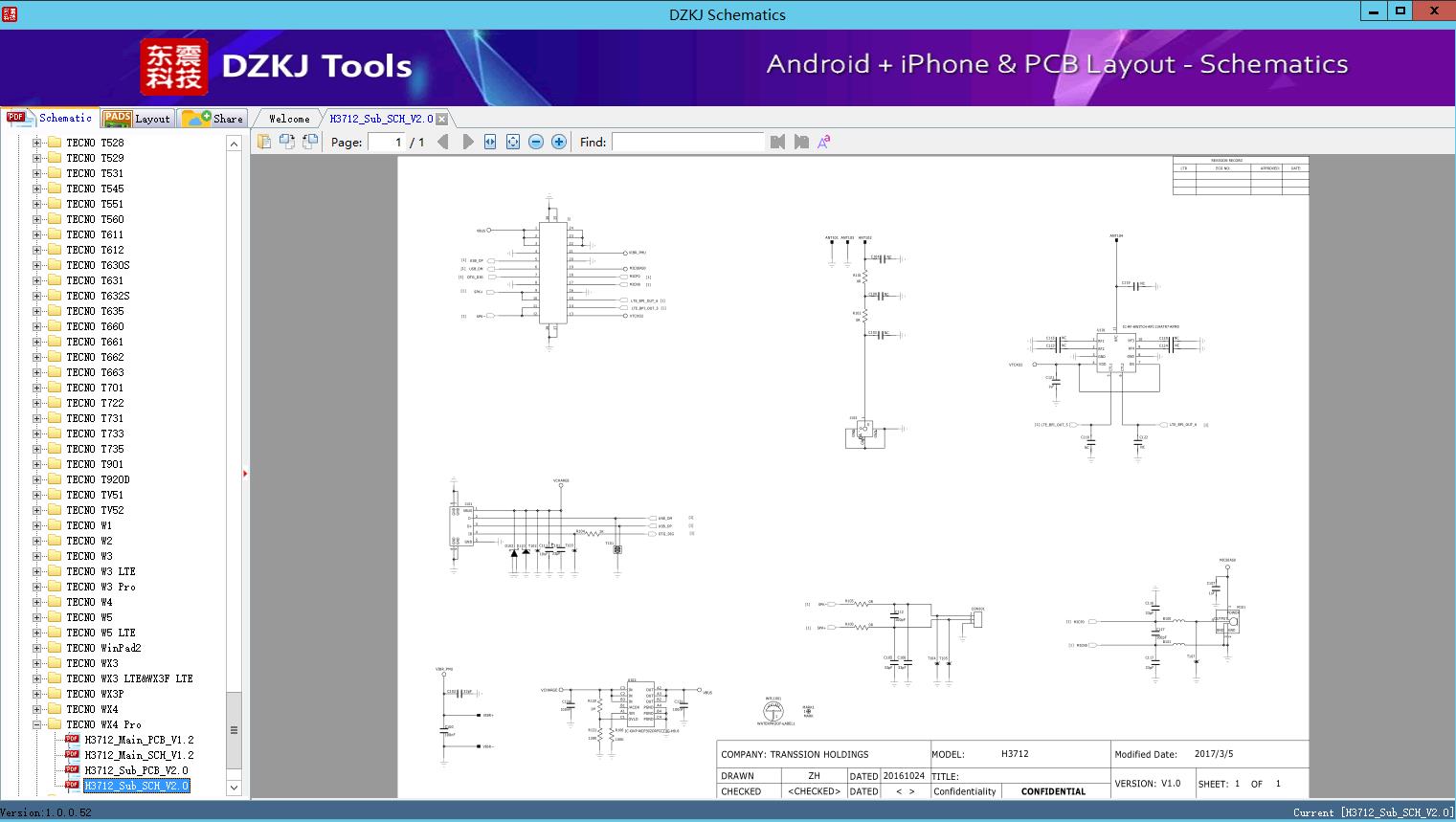The image size is (1456, 822).
Task: Click the 'Version:1.0.0.52' status text
Action: tap(46, 812)
